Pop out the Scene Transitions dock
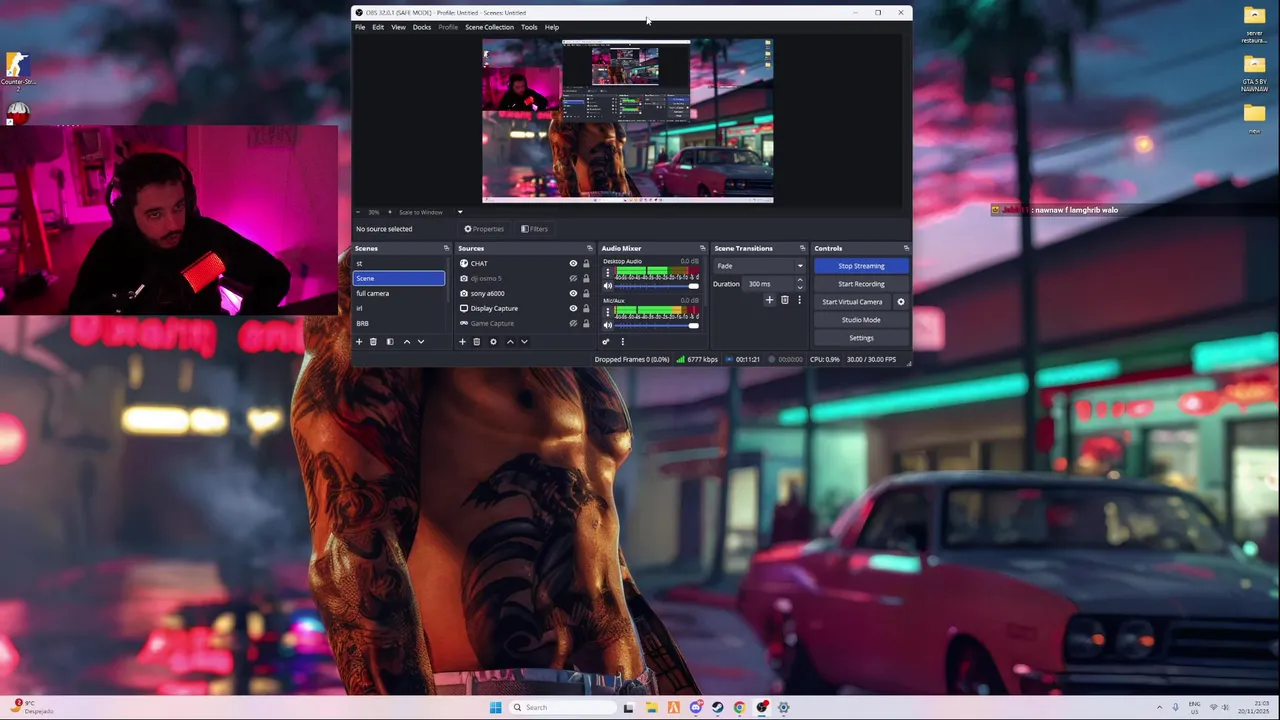This screenshot has height=720, width=1280. [802, 248]
